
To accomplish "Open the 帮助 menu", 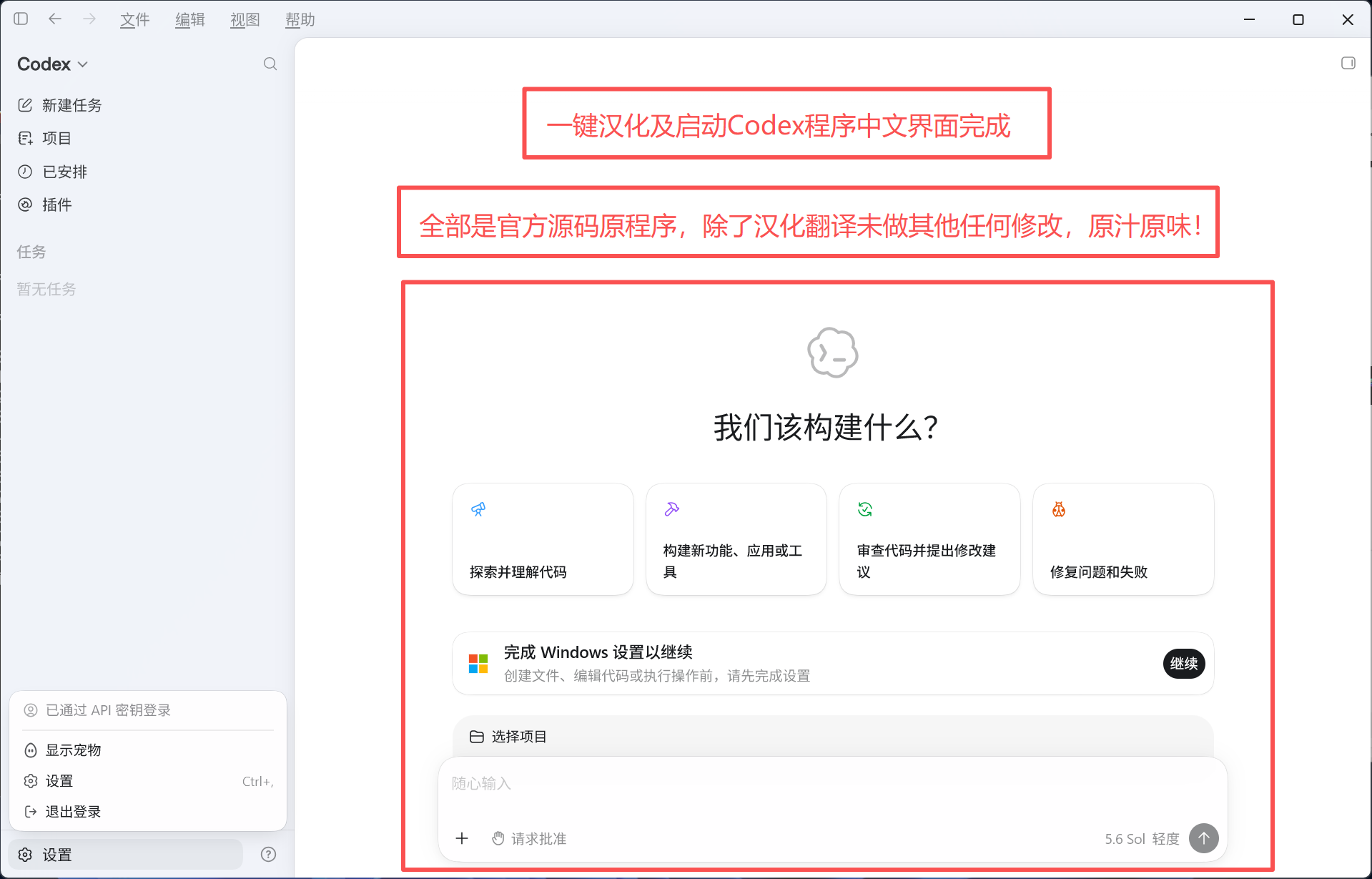I will pos(300,20).
